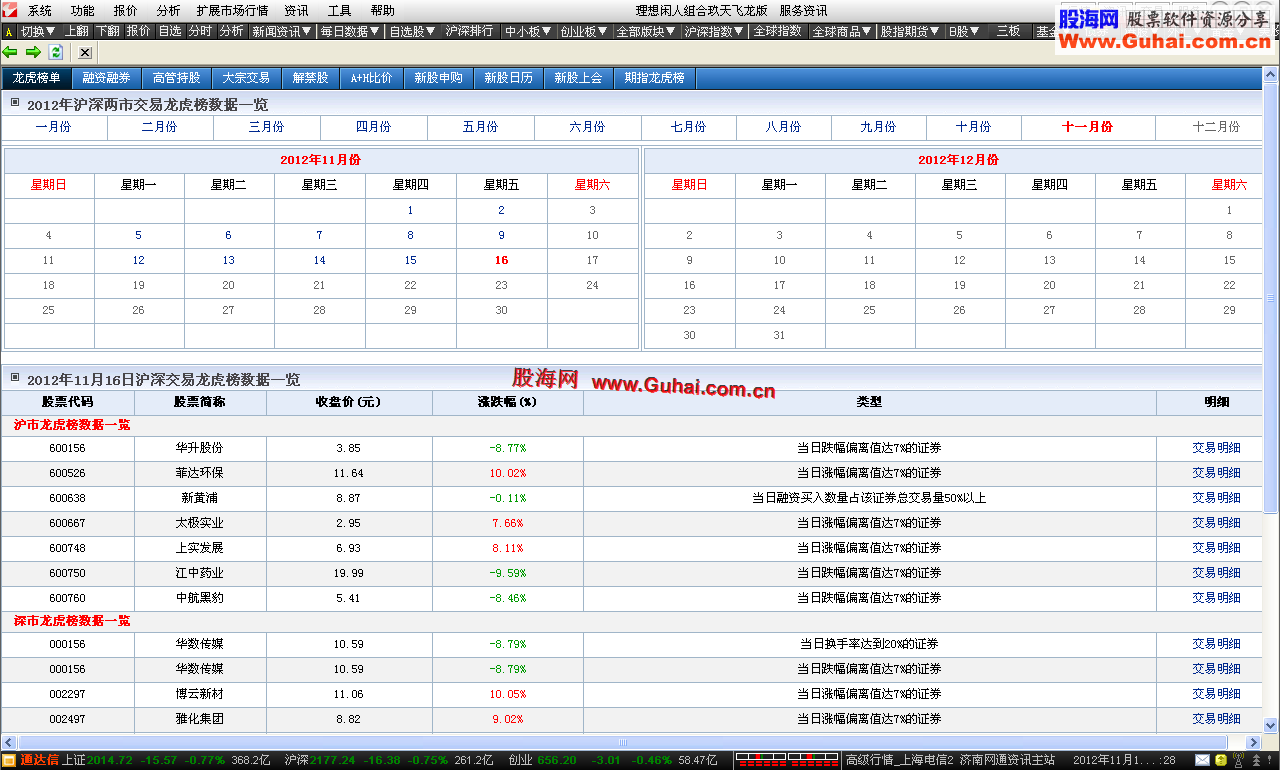Collapse the 2012年沪深两市交易龙虎榜 section icon
Screen dimensions: 1280x770
(15, 103)
